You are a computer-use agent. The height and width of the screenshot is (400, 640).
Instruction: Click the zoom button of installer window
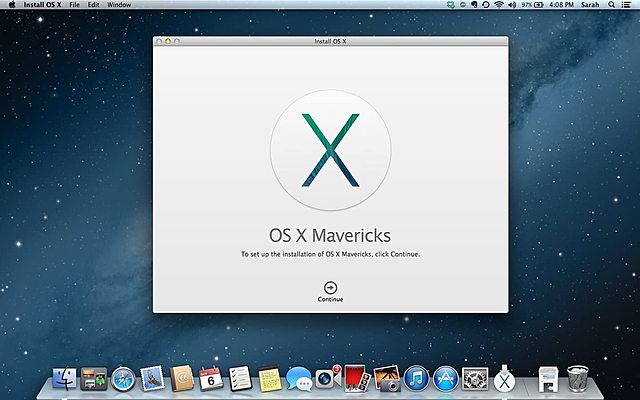177,41
